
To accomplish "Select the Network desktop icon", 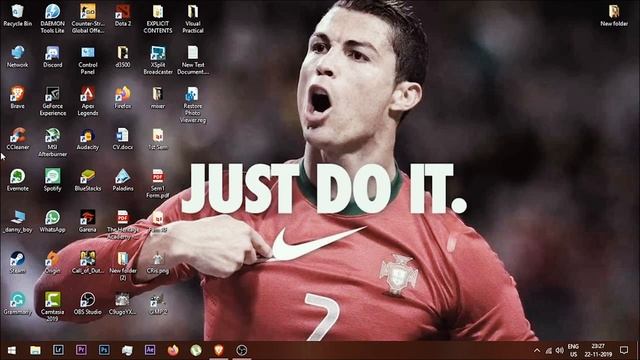I will pyautogui.click(x=18, y=57).
